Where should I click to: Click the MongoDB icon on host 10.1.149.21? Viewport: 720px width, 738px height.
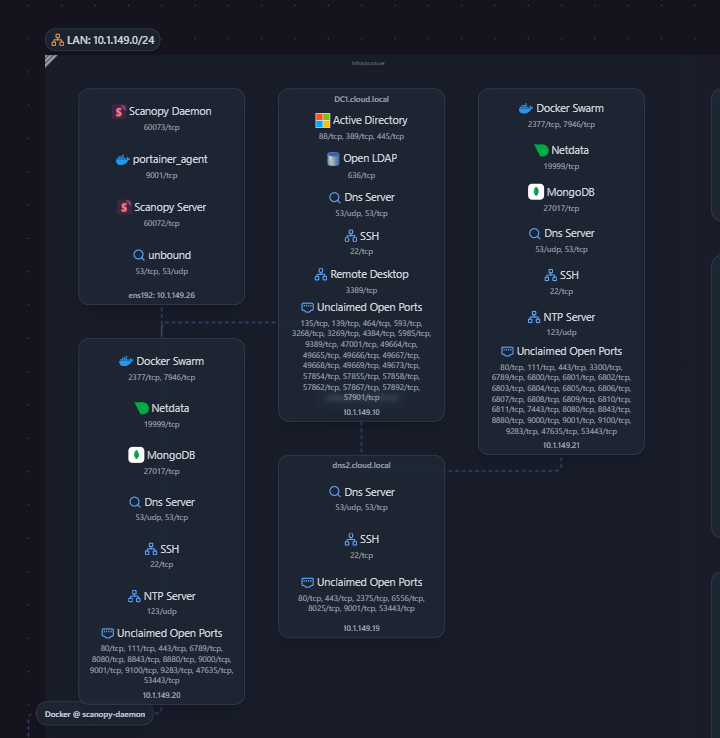[x=536, y=192]
